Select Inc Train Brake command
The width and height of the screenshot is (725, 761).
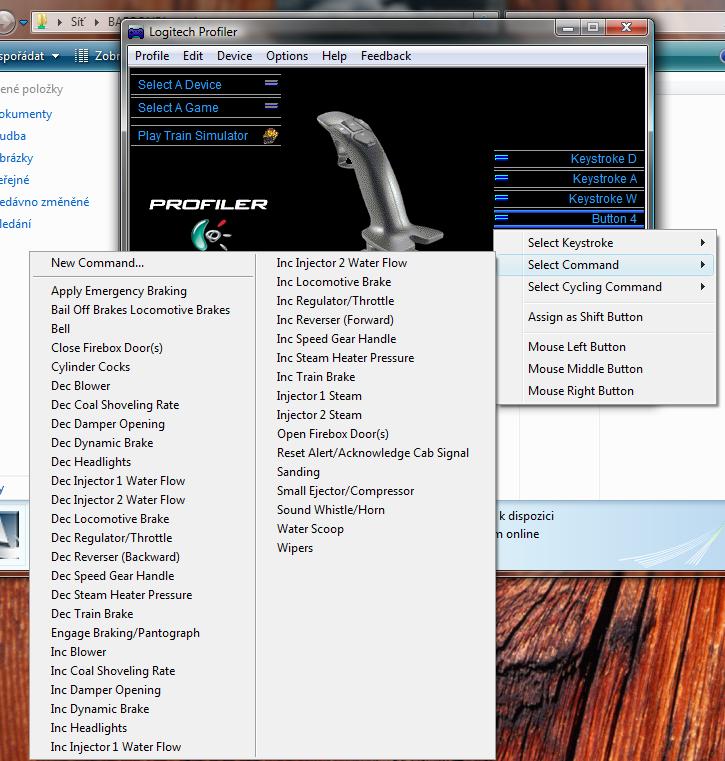(x=316, y=377)
